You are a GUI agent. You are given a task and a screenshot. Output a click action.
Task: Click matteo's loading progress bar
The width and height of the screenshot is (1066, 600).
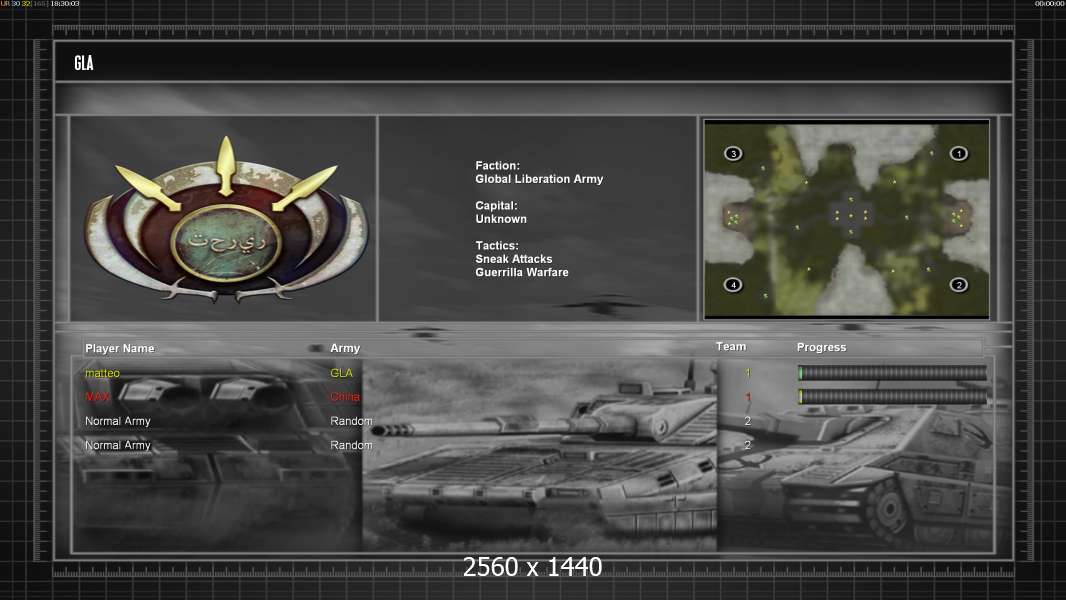(x=892, y=373)
